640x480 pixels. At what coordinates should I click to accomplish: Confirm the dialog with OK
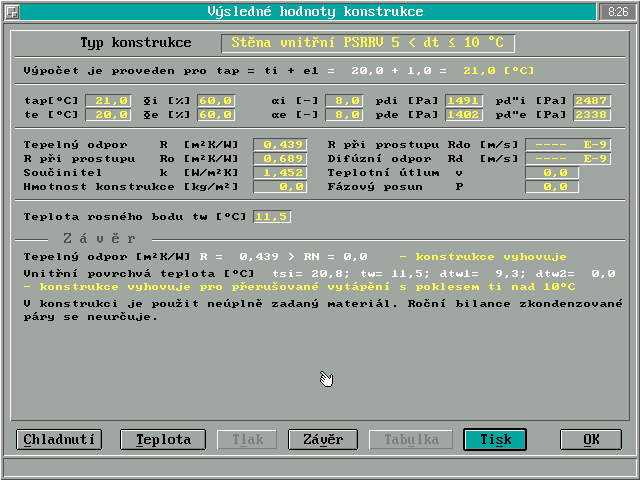click(x=591, y=440)
